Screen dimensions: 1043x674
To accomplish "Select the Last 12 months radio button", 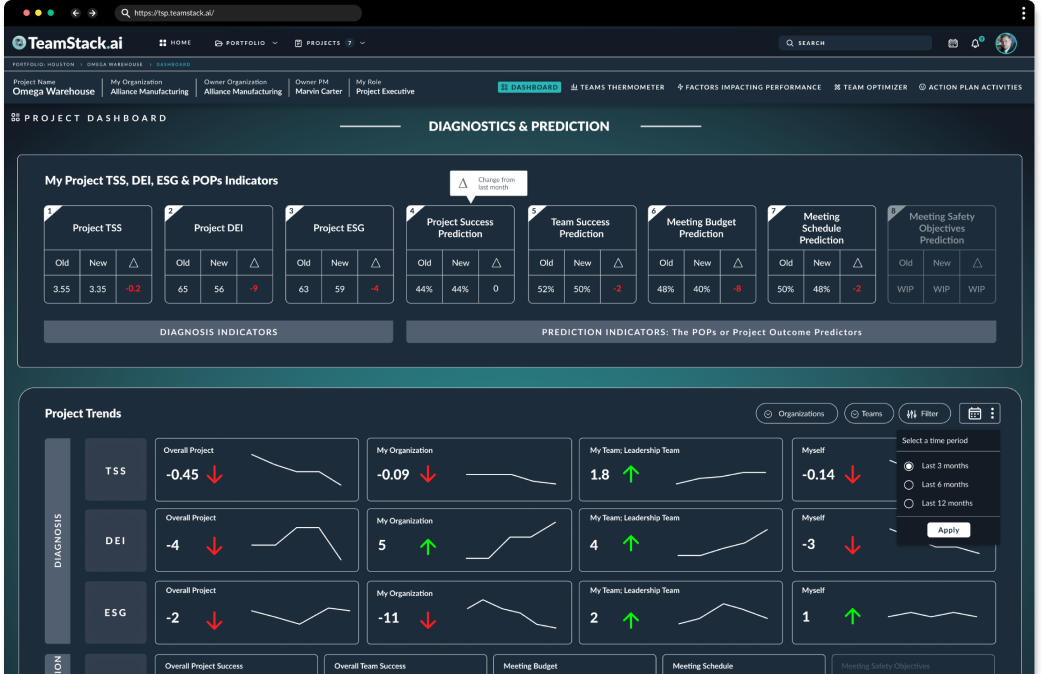I will click(x=909, y=503).
